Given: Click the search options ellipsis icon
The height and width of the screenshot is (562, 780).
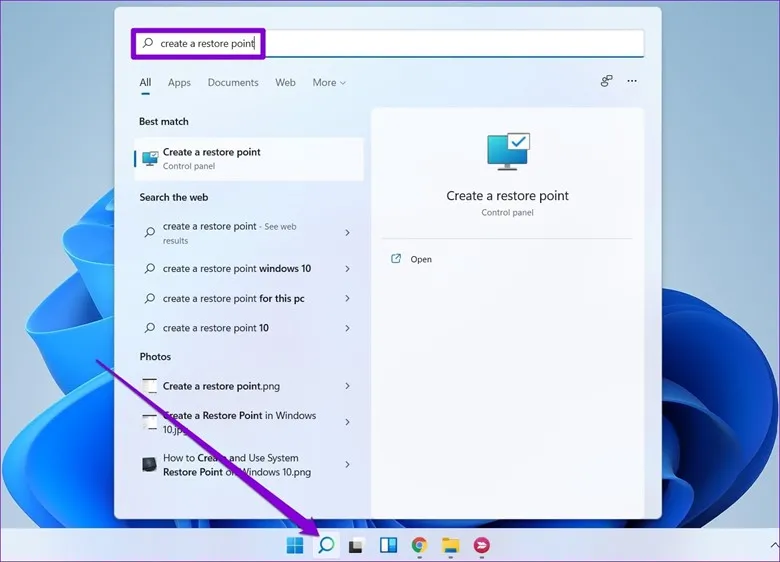Looking at the screenshot, I should [631, 82].
